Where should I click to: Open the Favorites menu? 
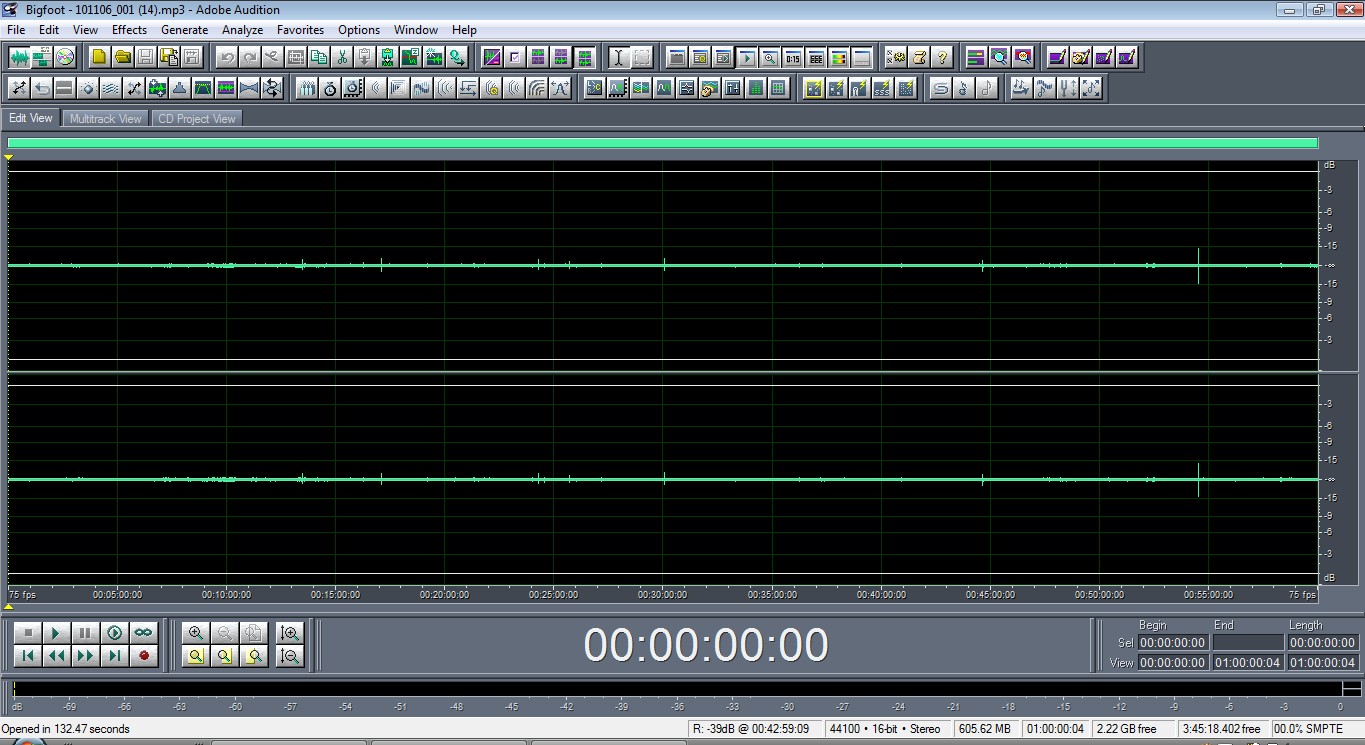pyautogui.click(x=300, y=30)
